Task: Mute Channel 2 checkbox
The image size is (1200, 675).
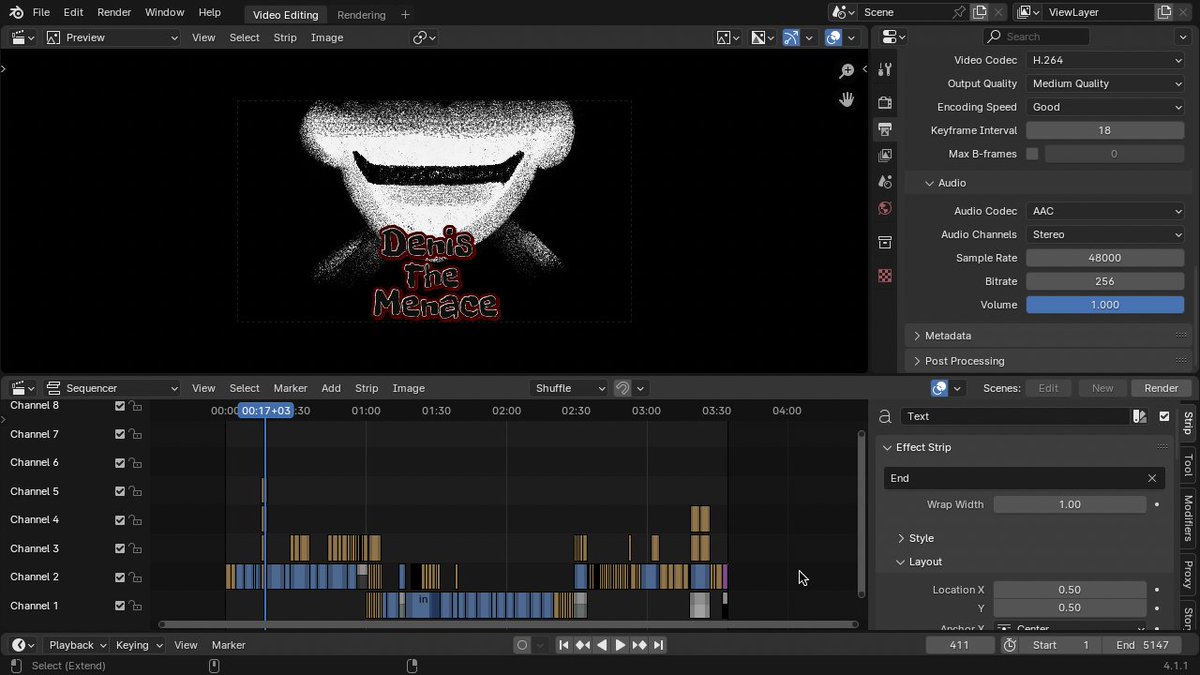Action: point(120,577)
